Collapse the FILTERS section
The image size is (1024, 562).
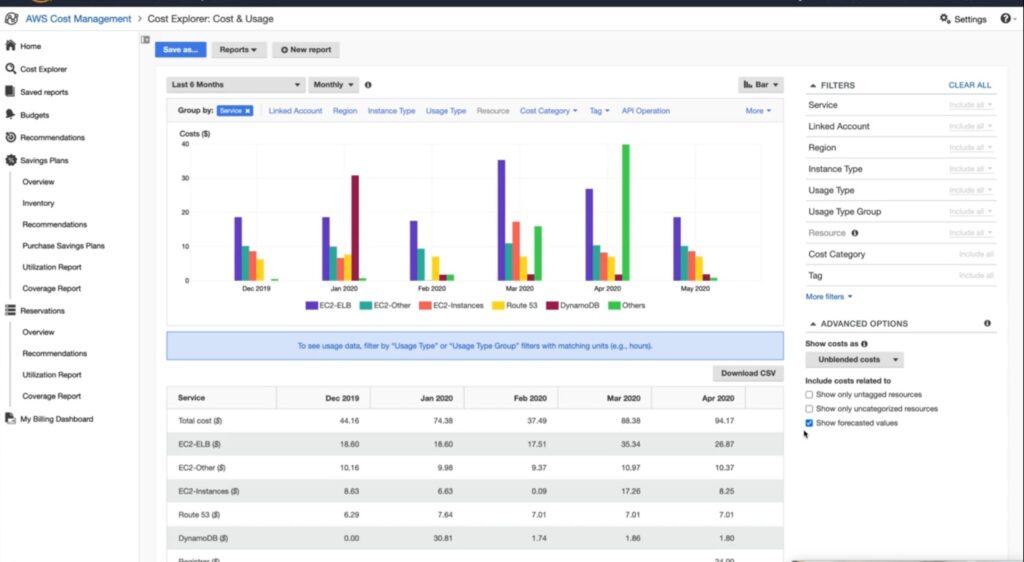(831, 86)
